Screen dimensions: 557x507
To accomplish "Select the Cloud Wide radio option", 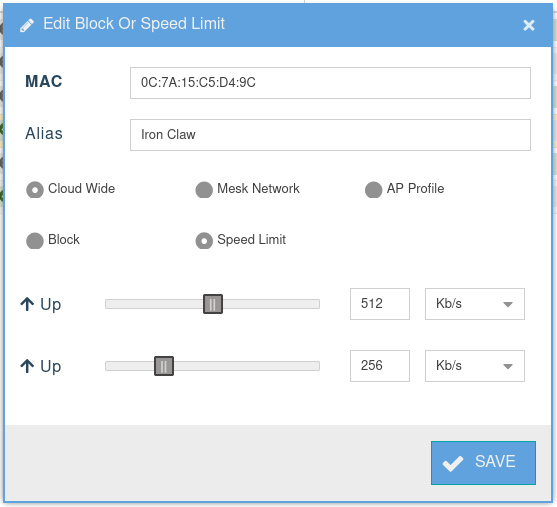I will point(35,189).
